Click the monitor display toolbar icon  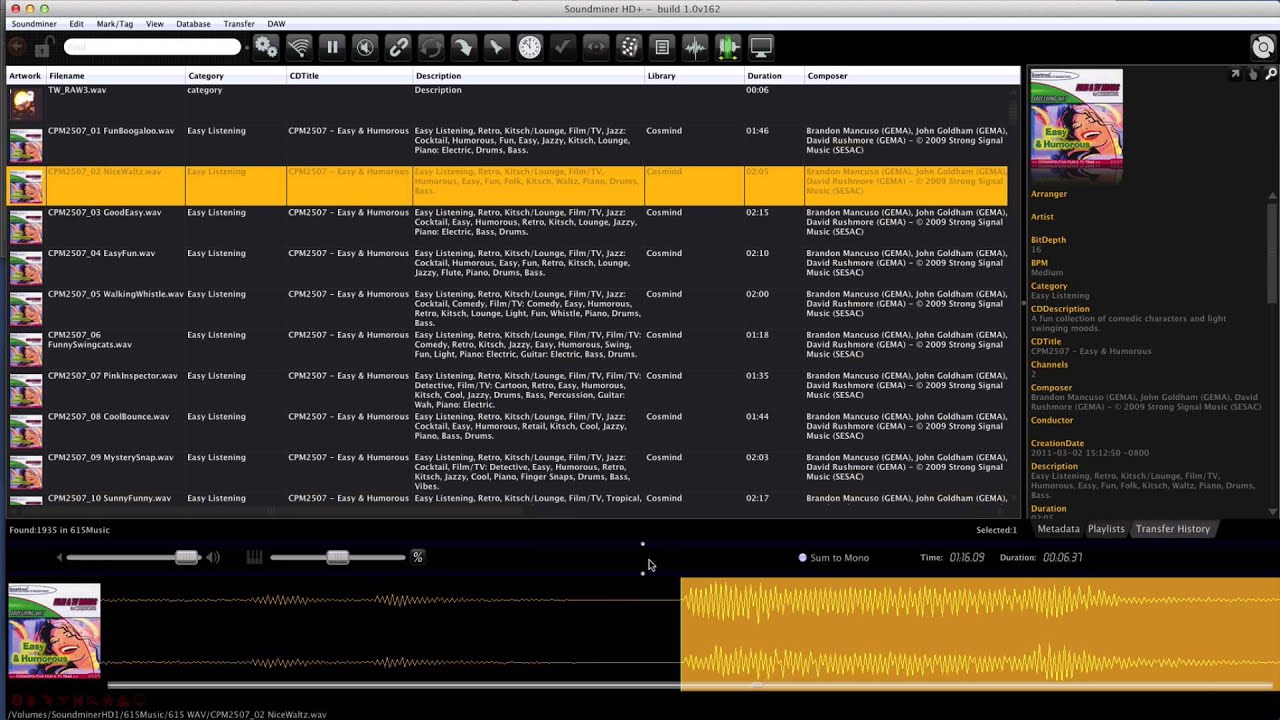tap(761, 47)
